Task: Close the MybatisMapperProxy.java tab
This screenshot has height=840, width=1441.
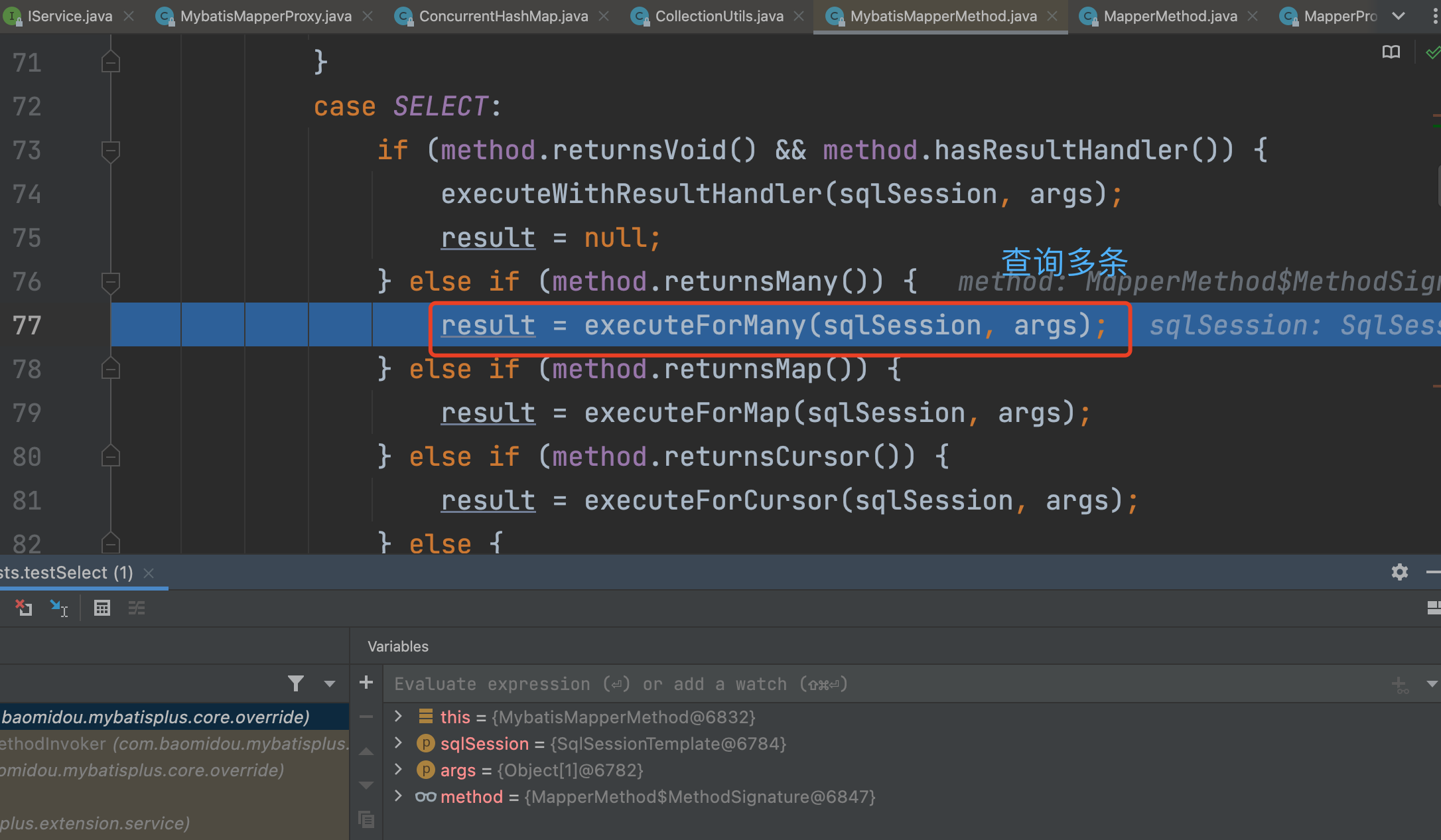Action: (368, 16)
